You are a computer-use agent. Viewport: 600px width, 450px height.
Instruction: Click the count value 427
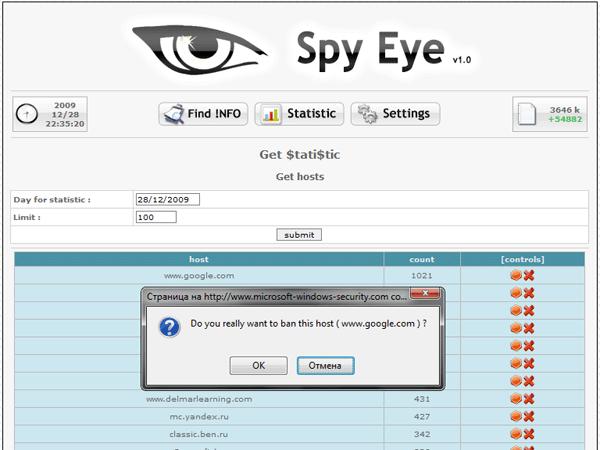(422, 417)
